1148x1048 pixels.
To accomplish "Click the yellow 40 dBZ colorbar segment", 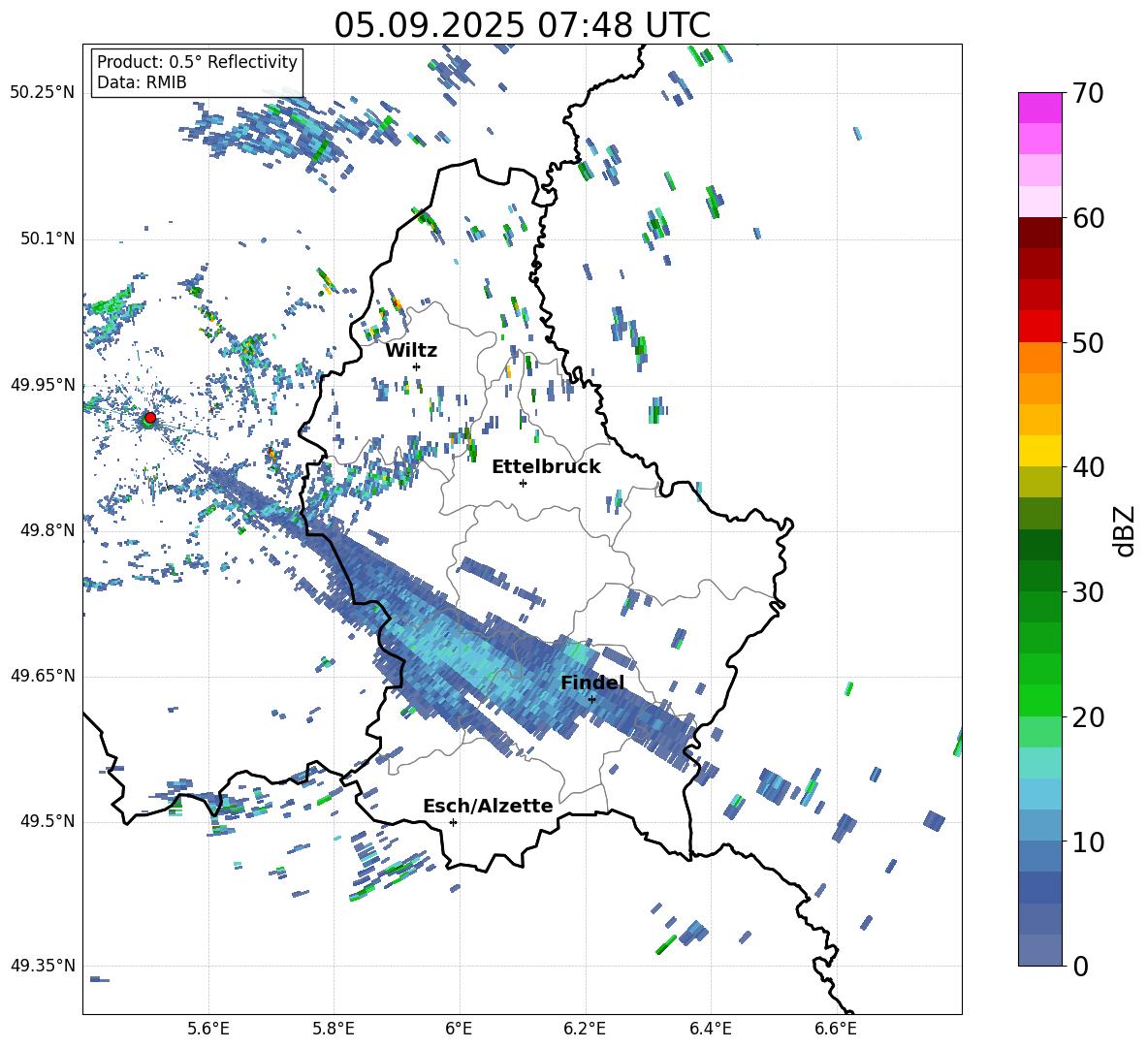I will click(1039, 451).
